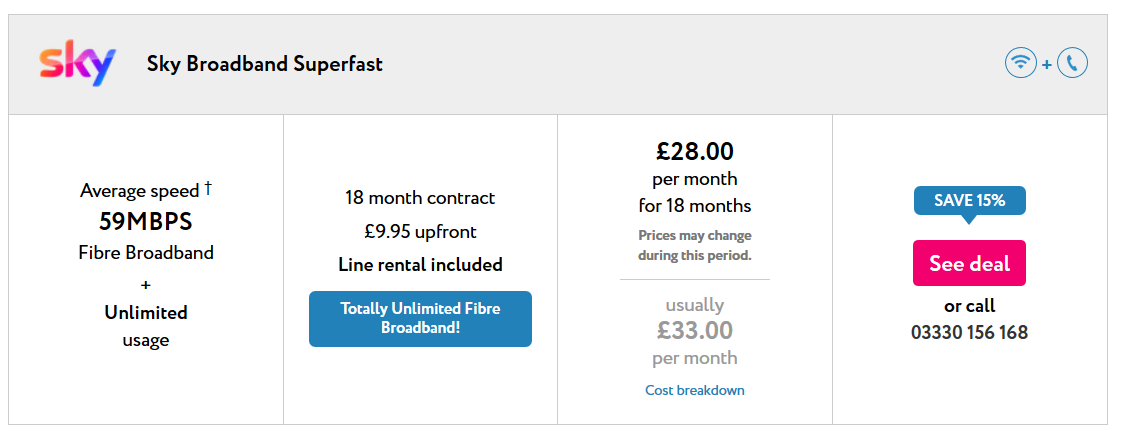The height and width of the screenshot is (440, 1146).
Task: Click the Prices may change notice
Action: point(694,246)
